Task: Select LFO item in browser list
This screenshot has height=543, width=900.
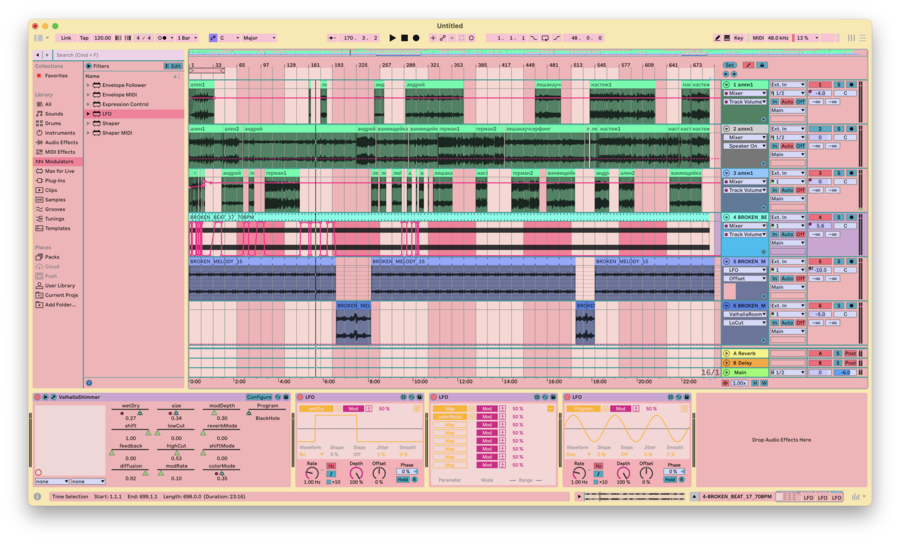Action: point(107,114)
